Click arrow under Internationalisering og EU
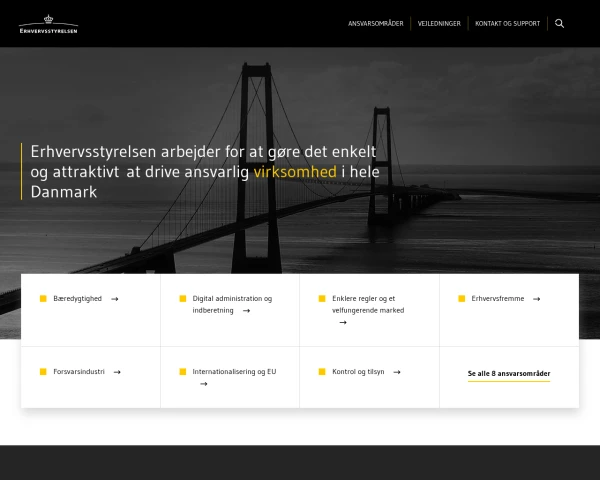 (204, 384)
